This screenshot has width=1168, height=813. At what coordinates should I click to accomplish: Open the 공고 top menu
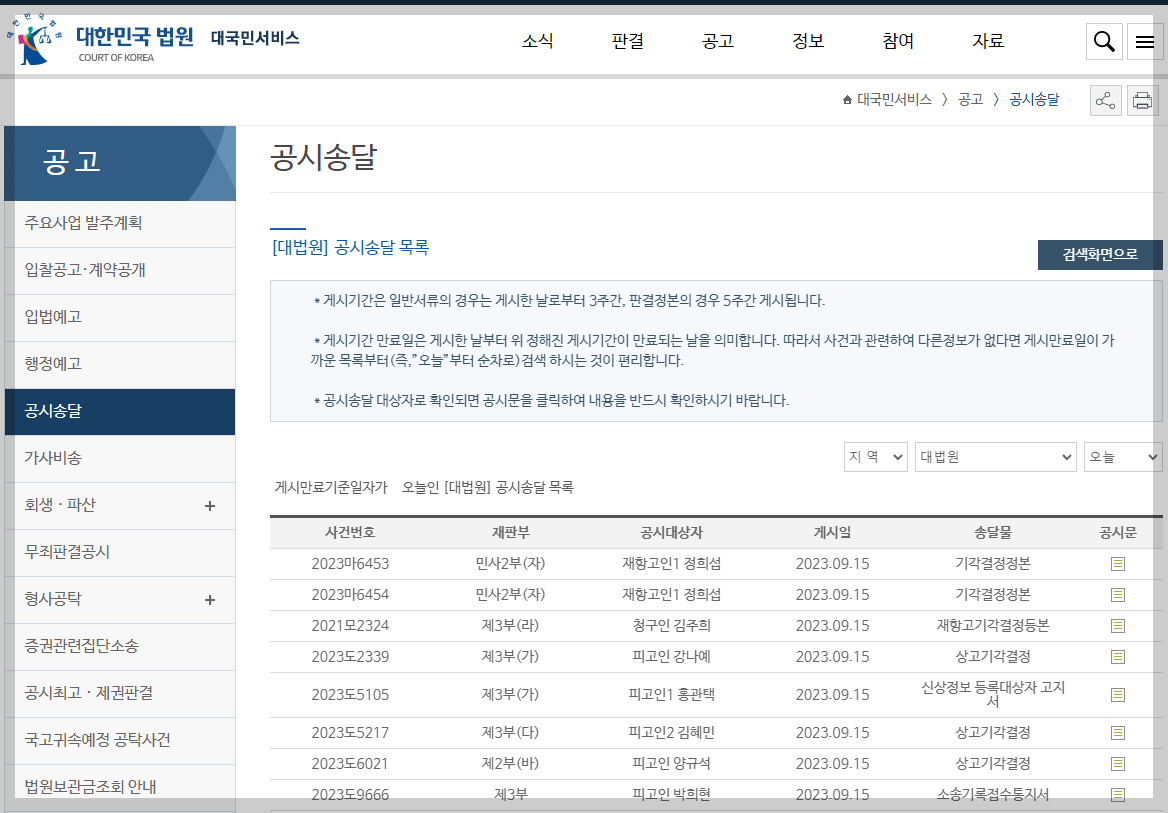pos(717,41)
